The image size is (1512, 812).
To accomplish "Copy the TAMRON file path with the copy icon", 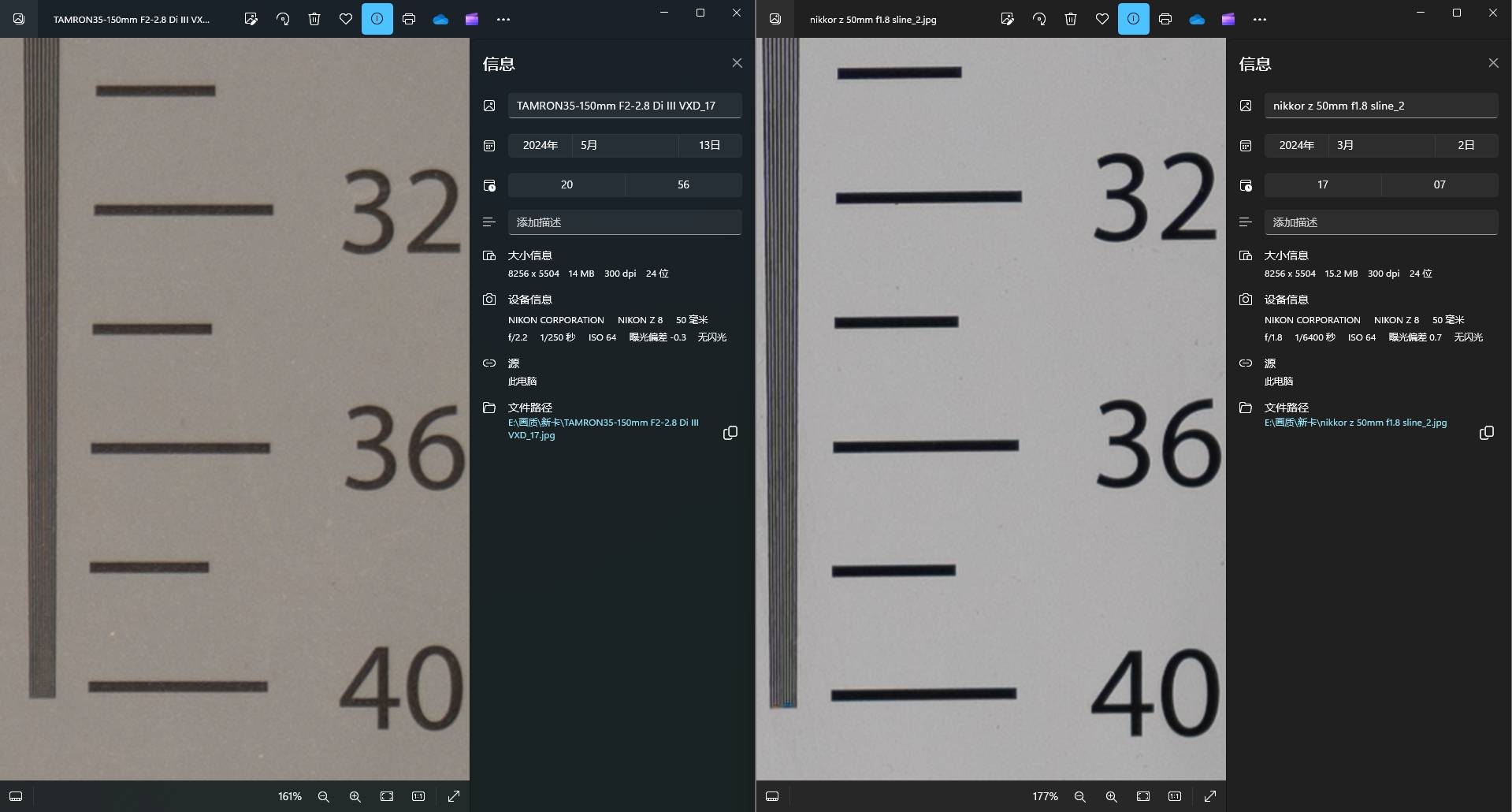I will pos(730,433).
